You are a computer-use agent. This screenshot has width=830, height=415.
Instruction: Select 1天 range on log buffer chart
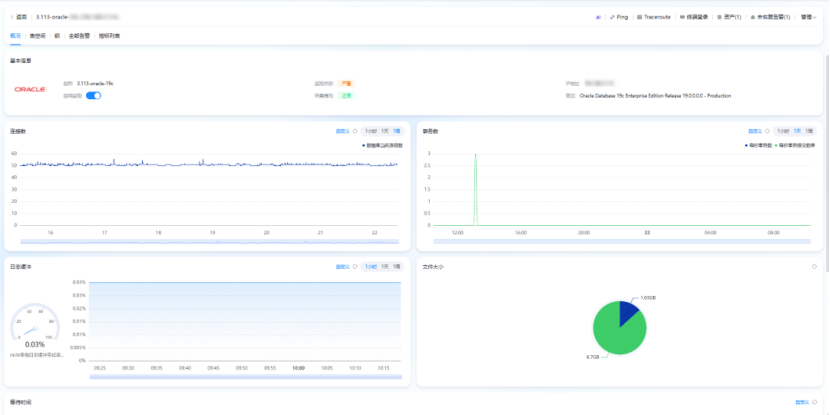pos(385,267)
